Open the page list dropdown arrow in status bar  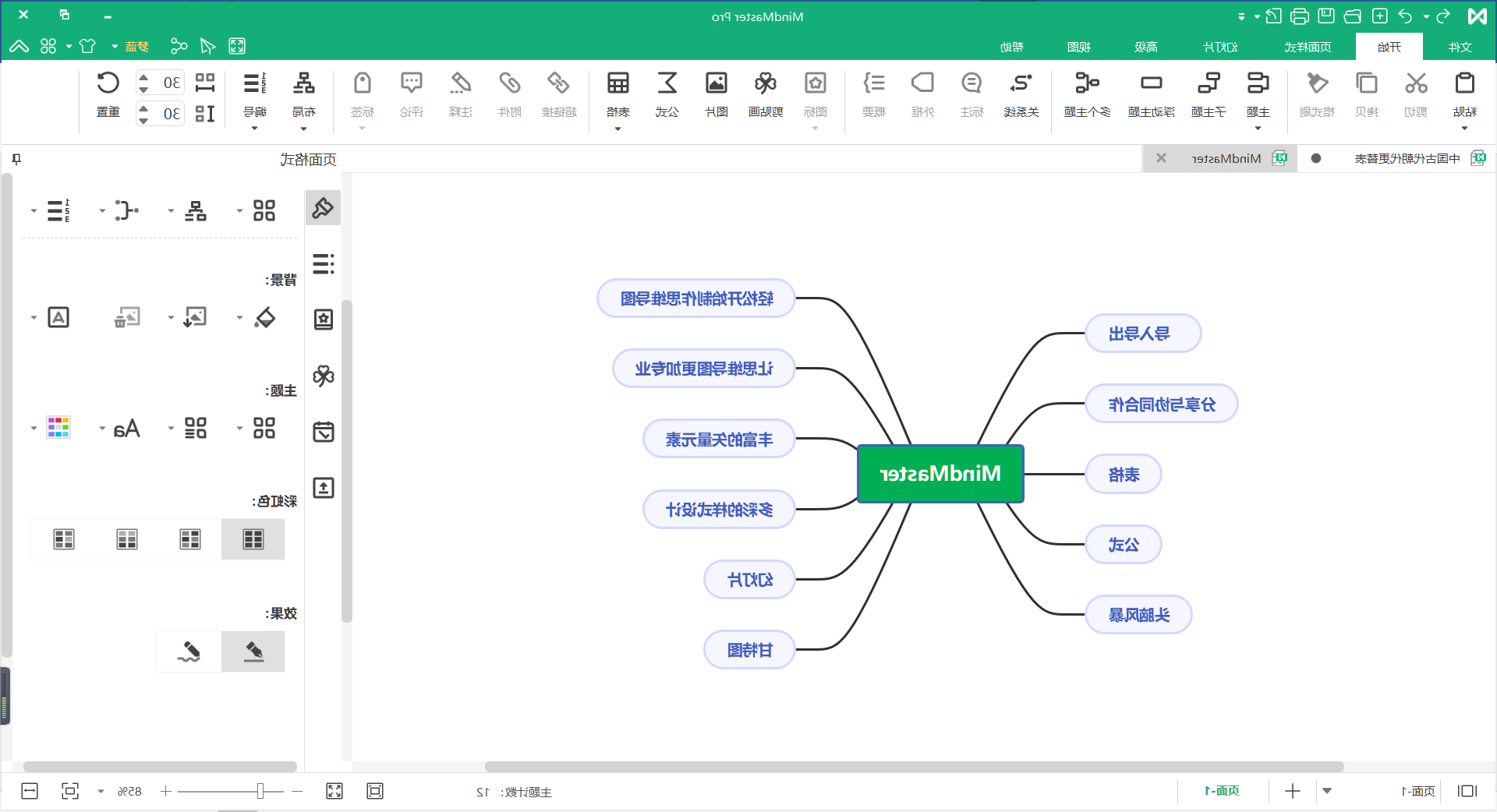click(x=1327, y=791)
